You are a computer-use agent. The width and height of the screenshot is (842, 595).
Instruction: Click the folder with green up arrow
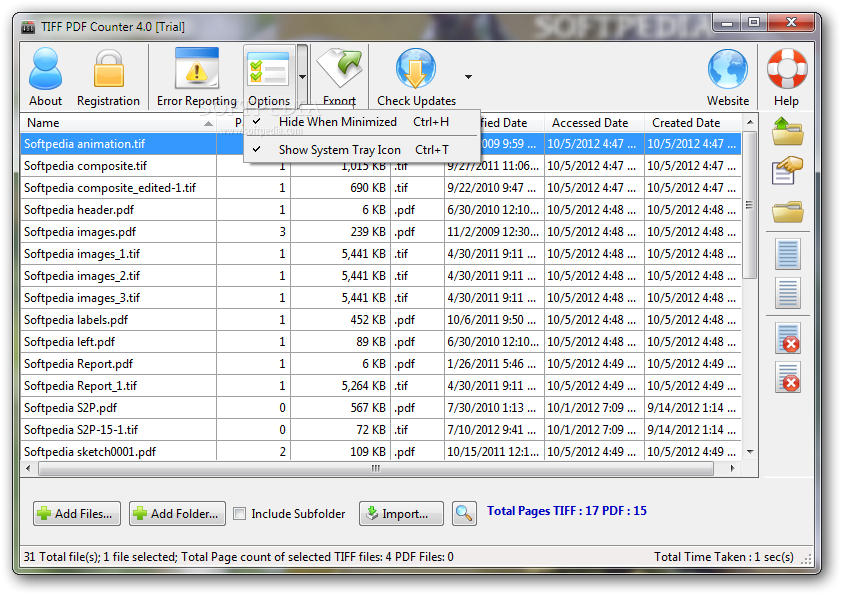point(788,132)
